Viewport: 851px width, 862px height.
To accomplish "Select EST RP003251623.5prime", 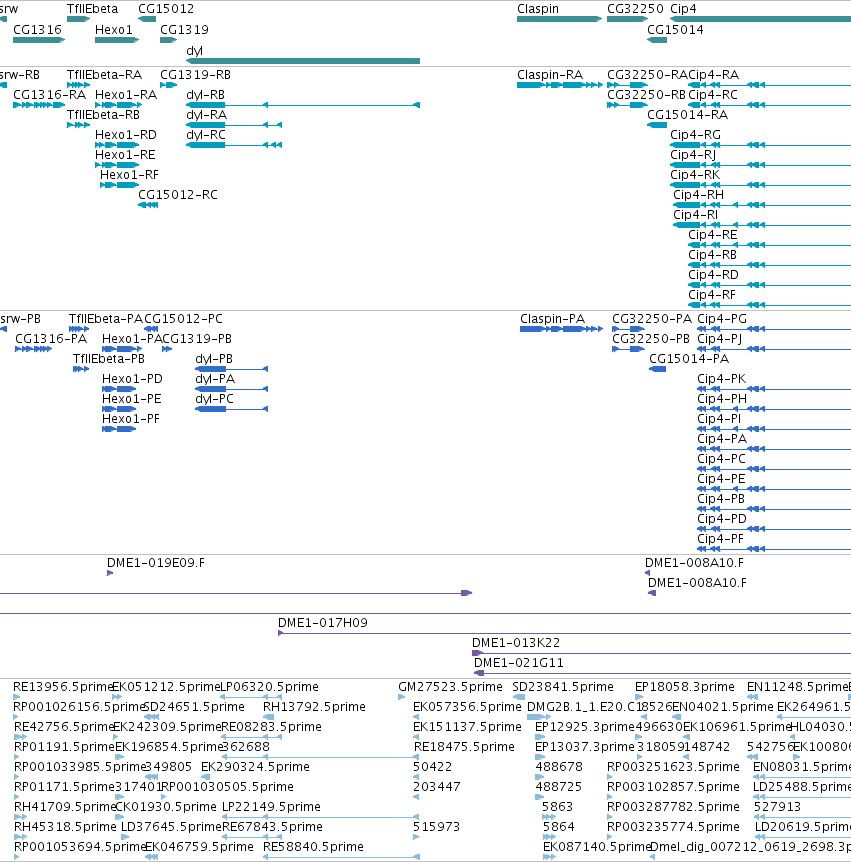I will tap(610, 777).
